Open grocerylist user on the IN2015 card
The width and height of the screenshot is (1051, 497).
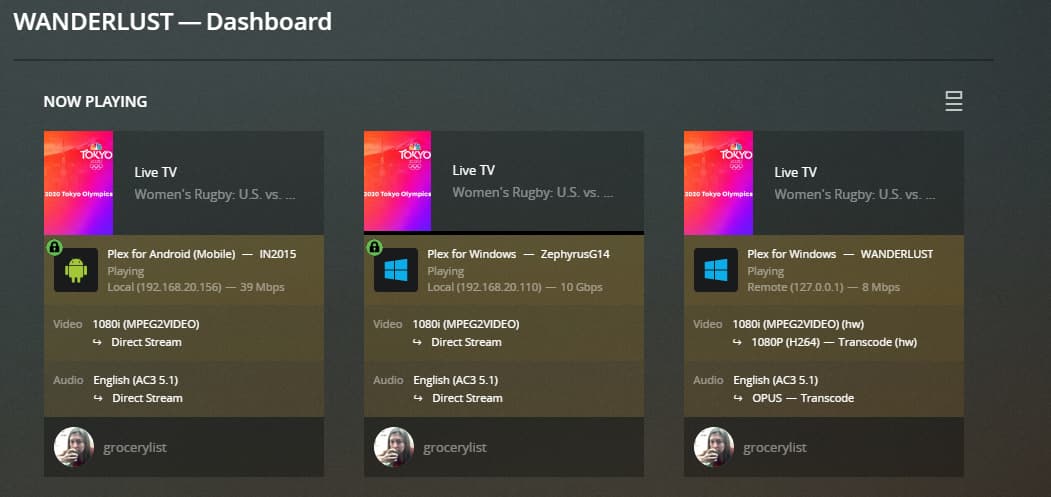point(135,448)
